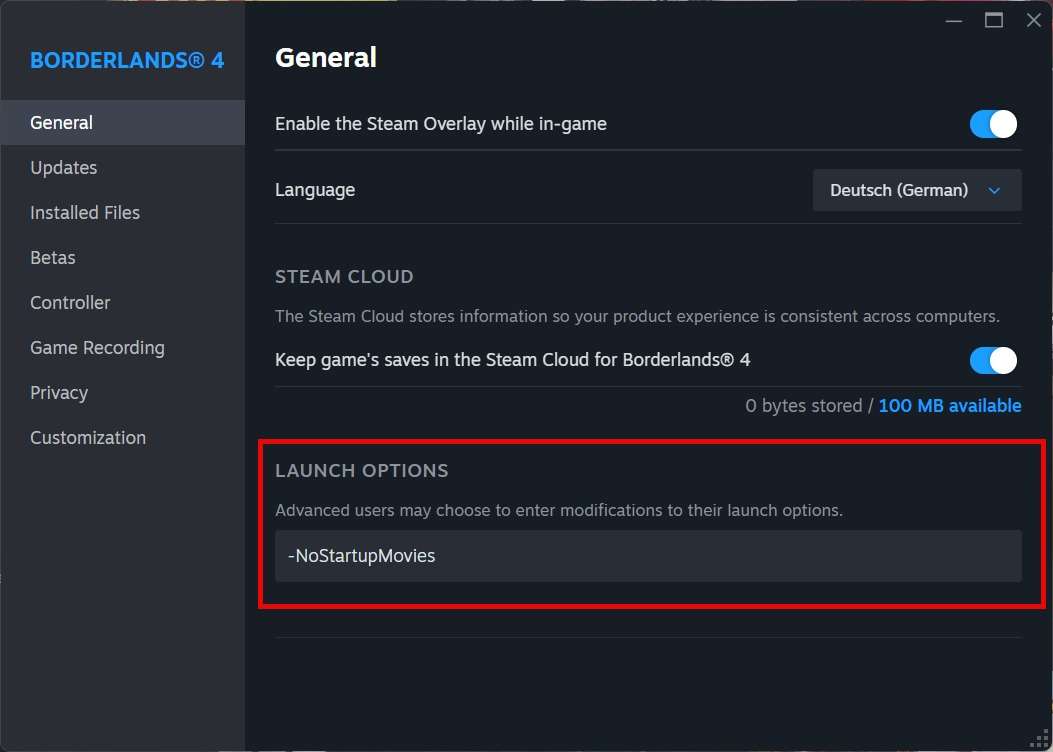Click the 'Language' label text
Screen dimensions: 1053x752
tap(315, 190)
